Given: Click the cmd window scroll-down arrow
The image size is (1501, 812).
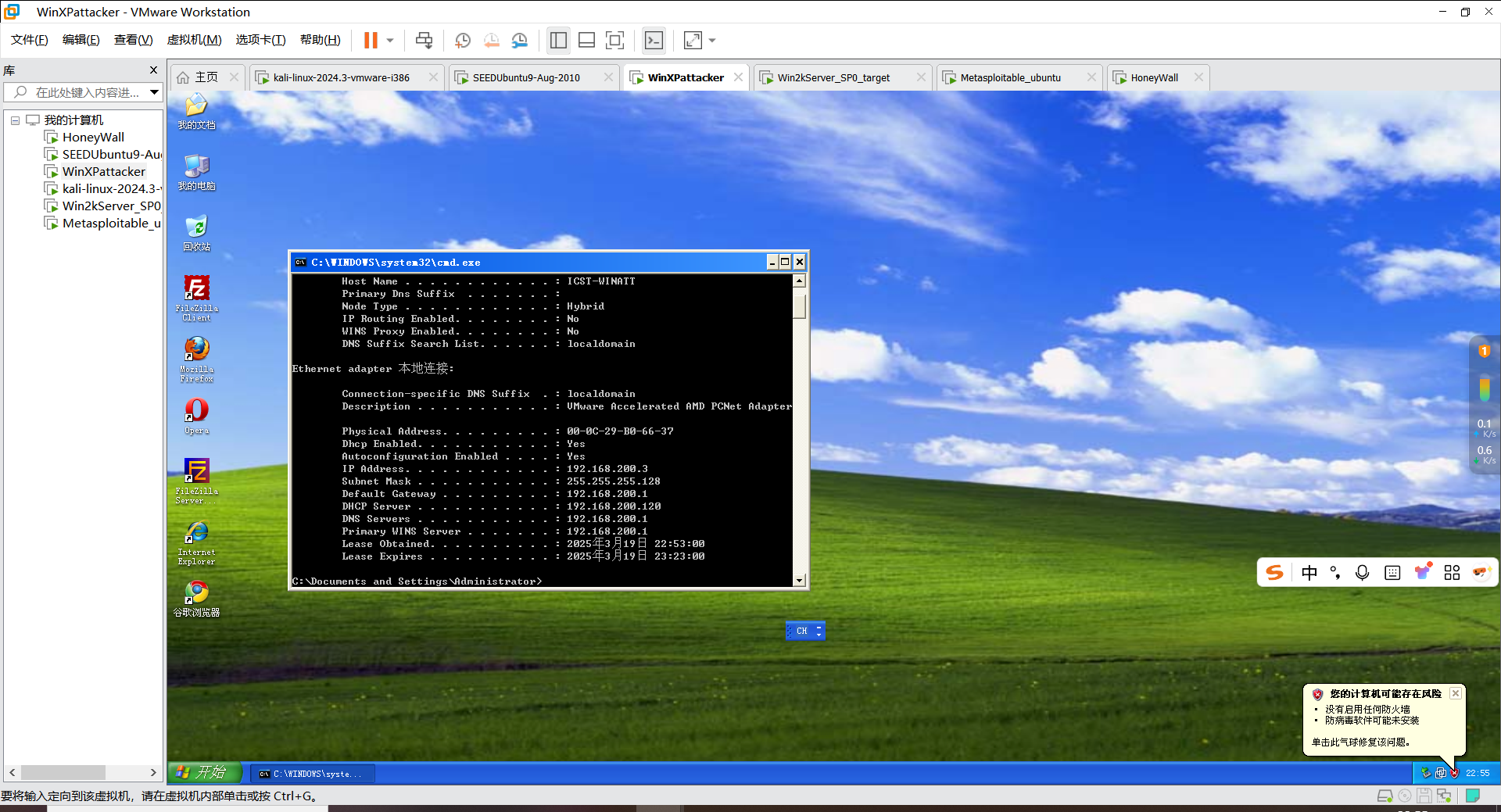Looking at the screenshot, I should pos(799,581).
